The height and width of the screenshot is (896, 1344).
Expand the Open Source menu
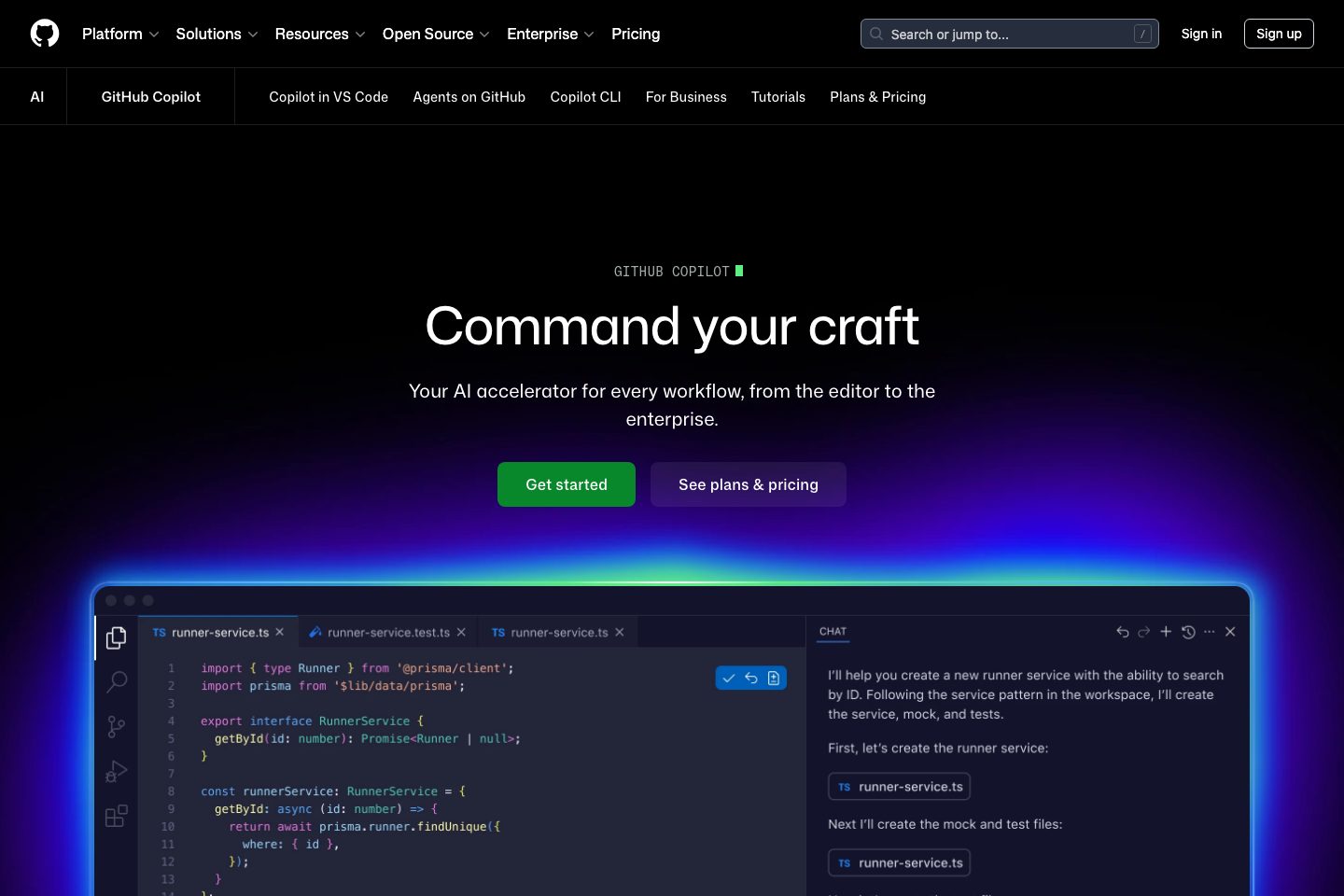coord(436,34)
